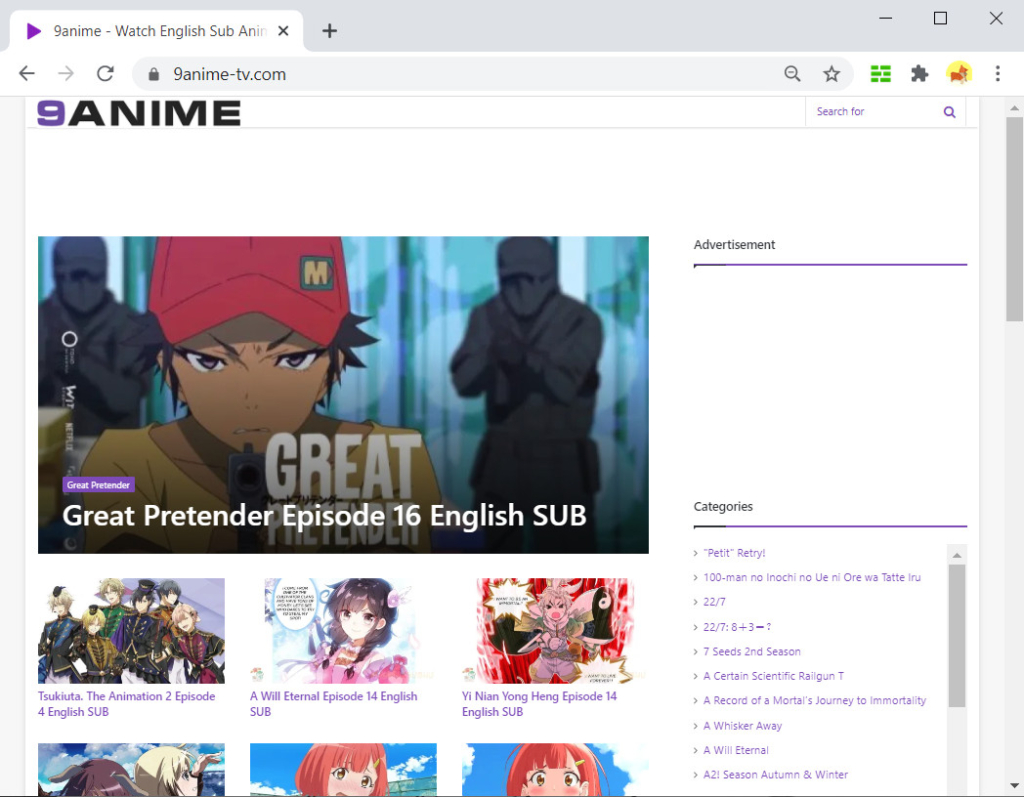This screenshot has width=1024, height=797.
Task: Open the Chrome extensions puzzle icon
Action: pos(919,73)
